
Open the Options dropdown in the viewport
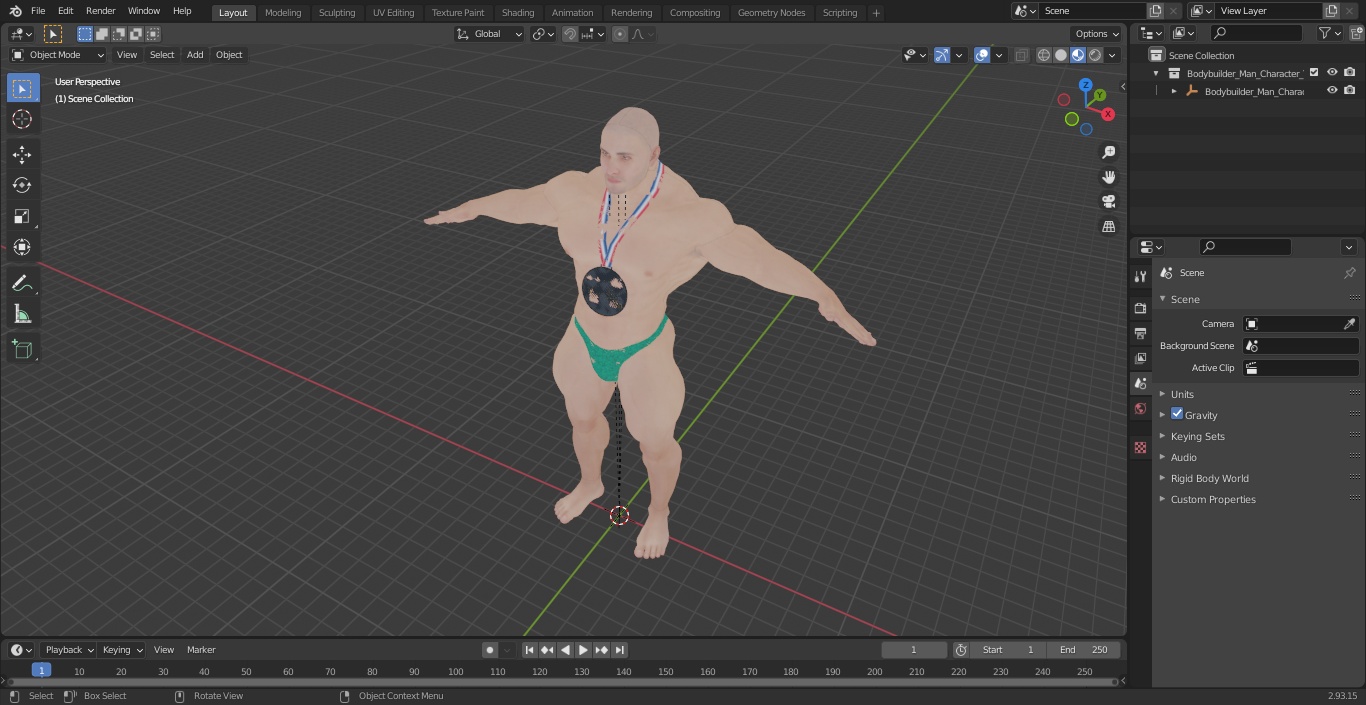(x=1098, y=34)
